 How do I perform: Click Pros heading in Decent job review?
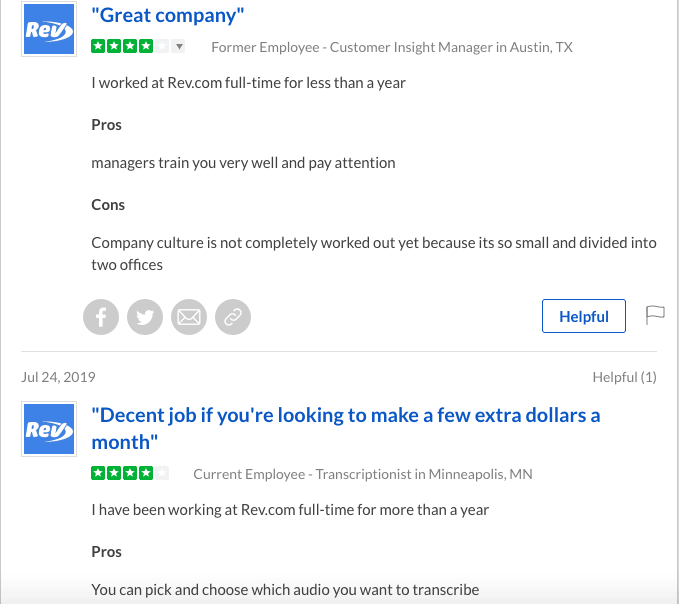pos(107,552)
